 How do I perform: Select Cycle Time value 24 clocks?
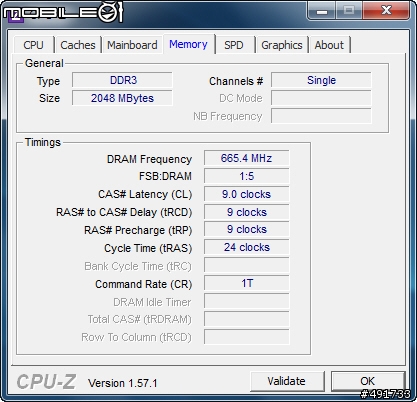(x=247, y=247)
